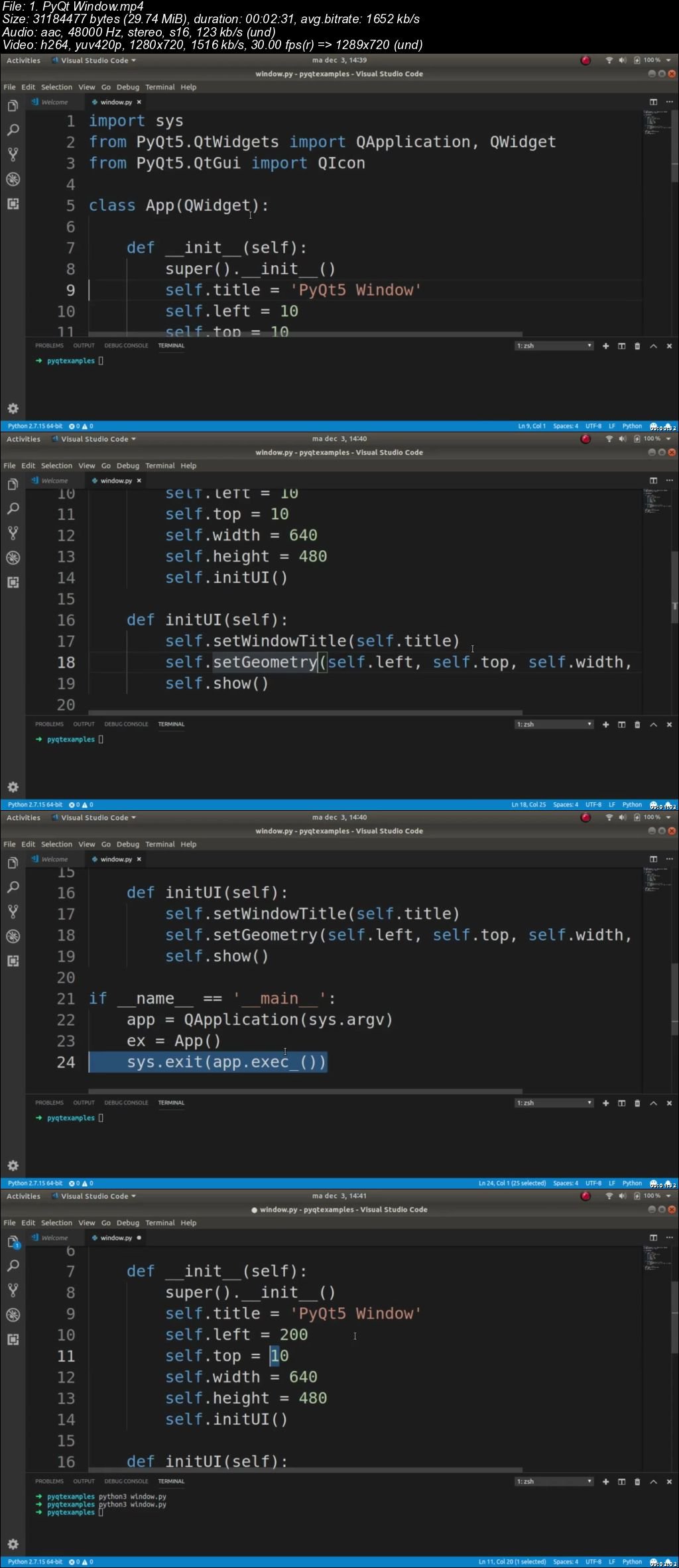The image size is (679, 1568).
Task: Open the Selection menu in the Ln 18 frame
Action: tap(56, 466)
